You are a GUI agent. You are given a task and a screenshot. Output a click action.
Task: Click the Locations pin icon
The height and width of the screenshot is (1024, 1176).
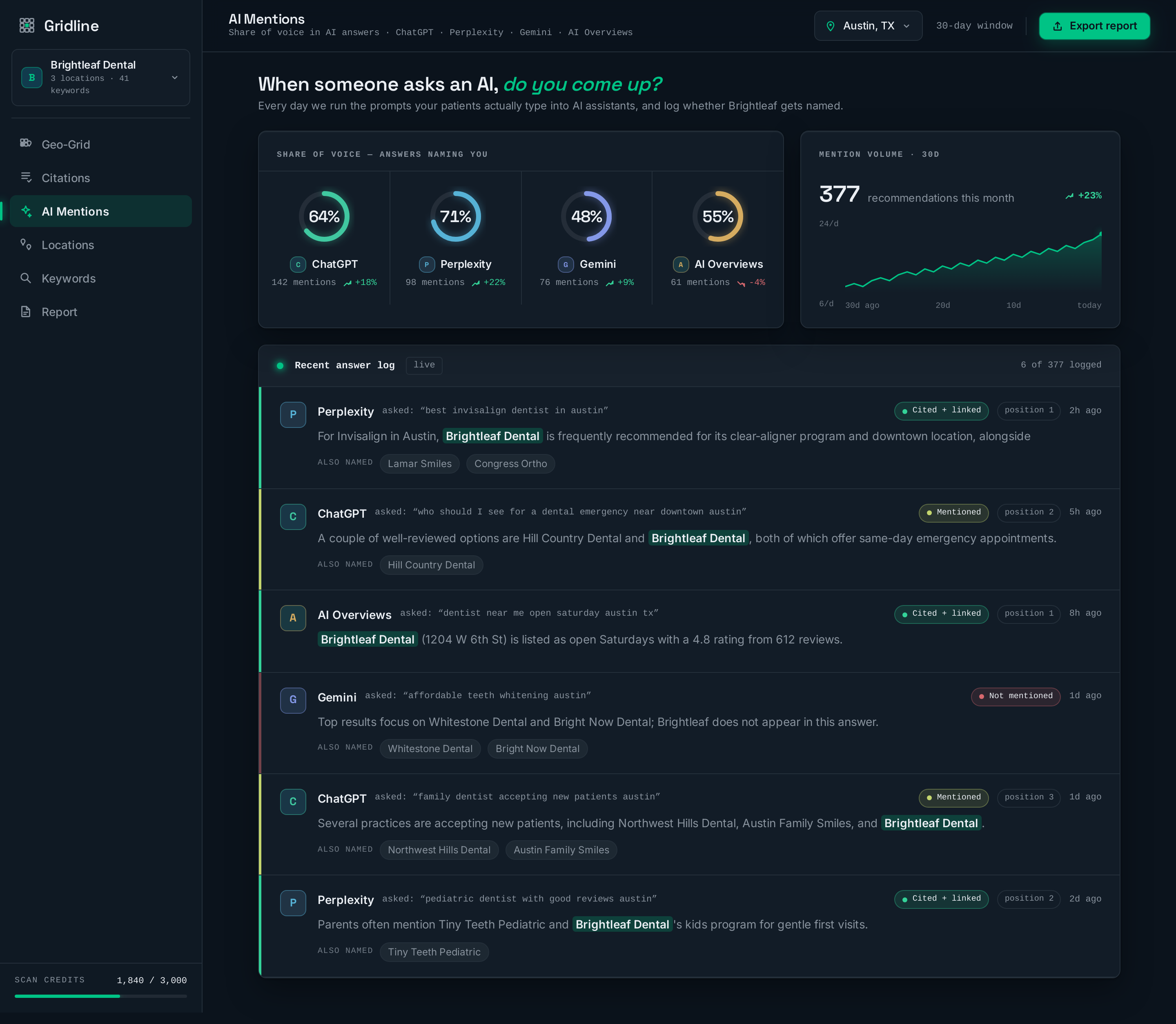(26, 244)
